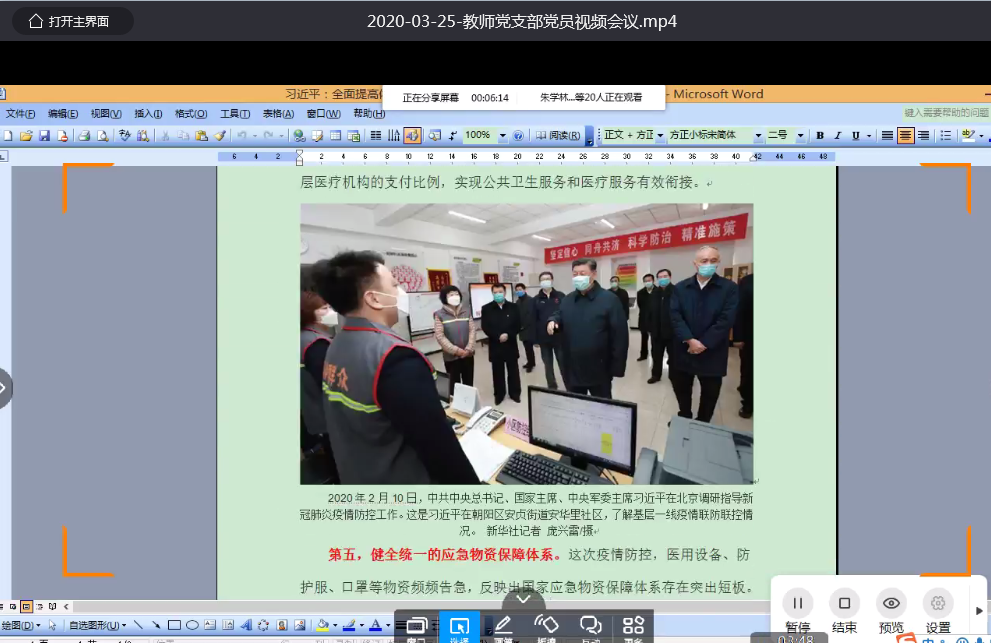Toggle Bold formatting
The width and height of the screenshot is (991, 643).
[x=820, y=135]
